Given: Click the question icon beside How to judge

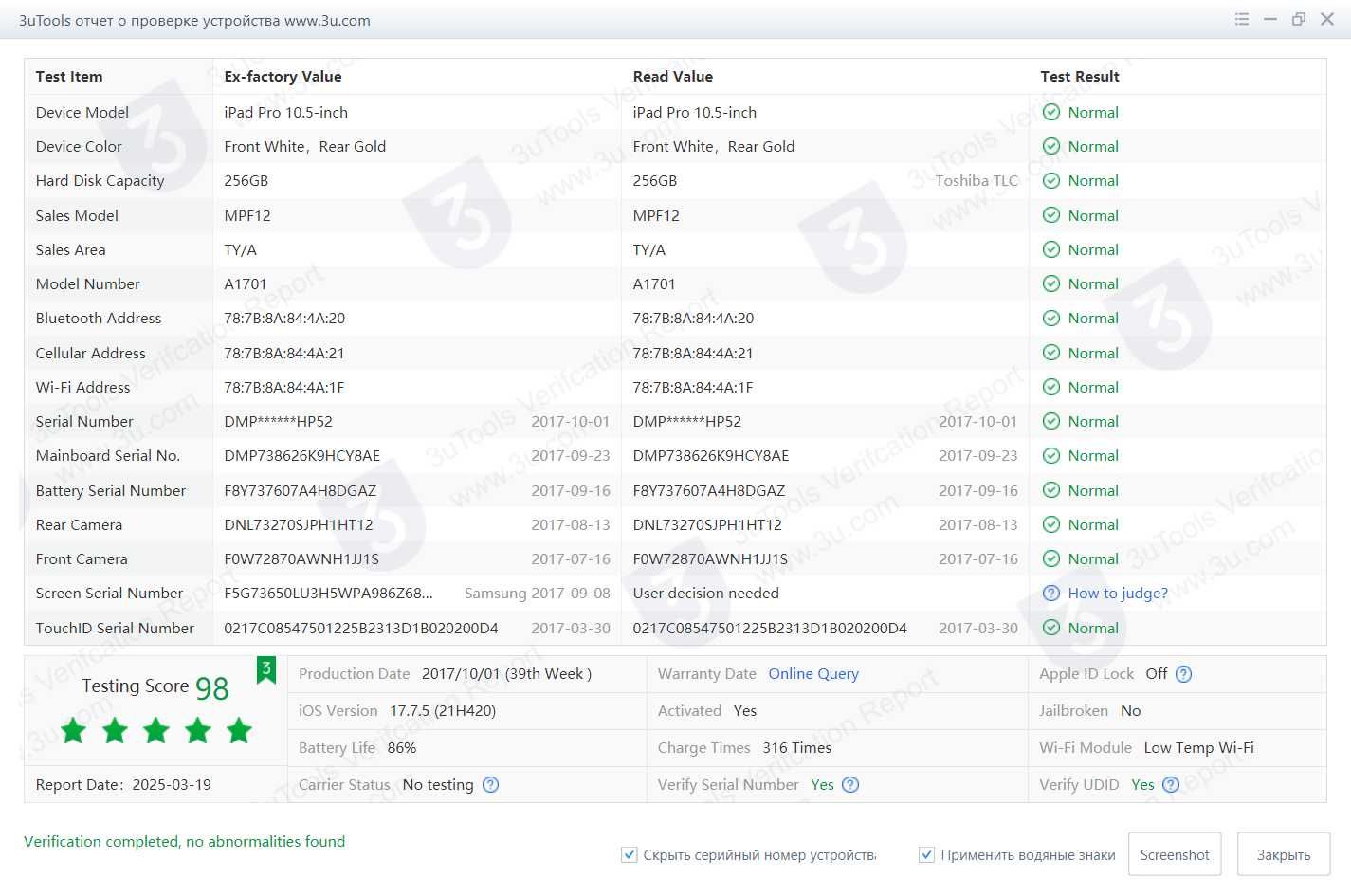Looking at the screenshot, I should (x=1051, y=593).
